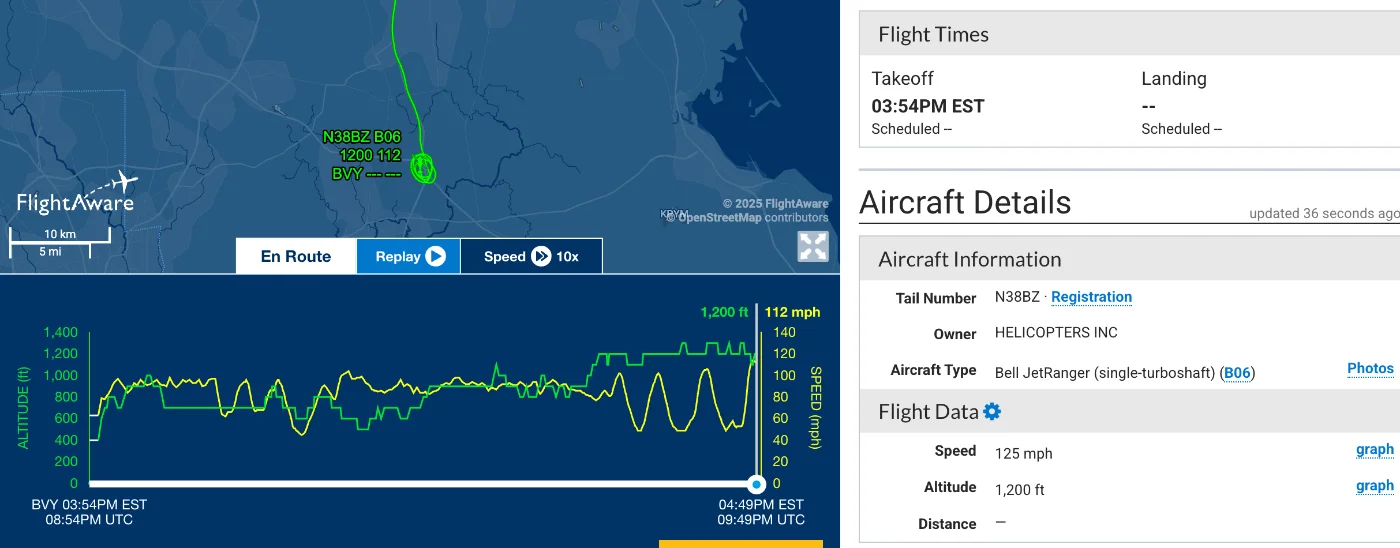
Task: Click the Speed fast-forward arrows icon
Action: pyautogui.click(x=541, y=256)
